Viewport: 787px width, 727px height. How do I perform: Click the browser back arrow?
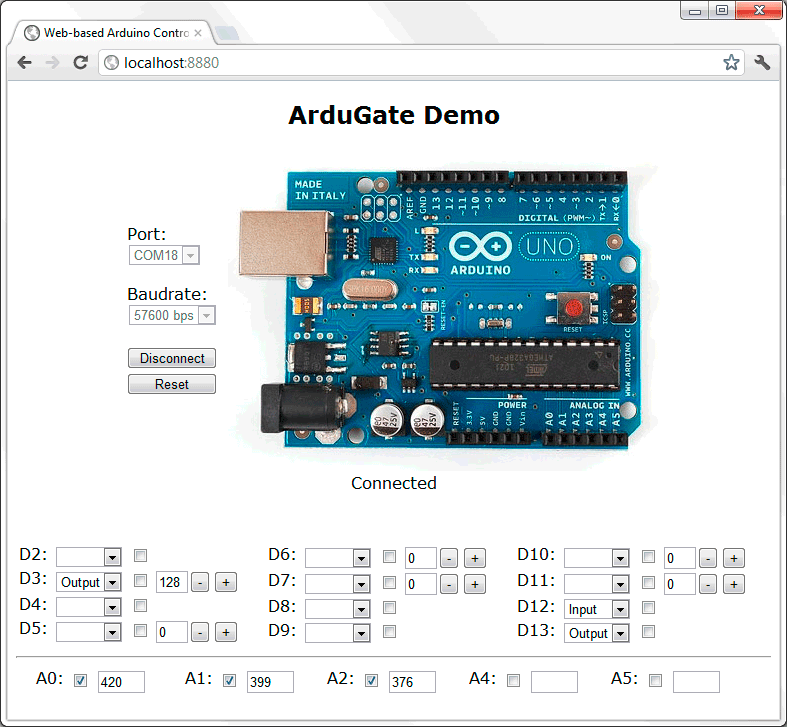(x=24, y=63)
